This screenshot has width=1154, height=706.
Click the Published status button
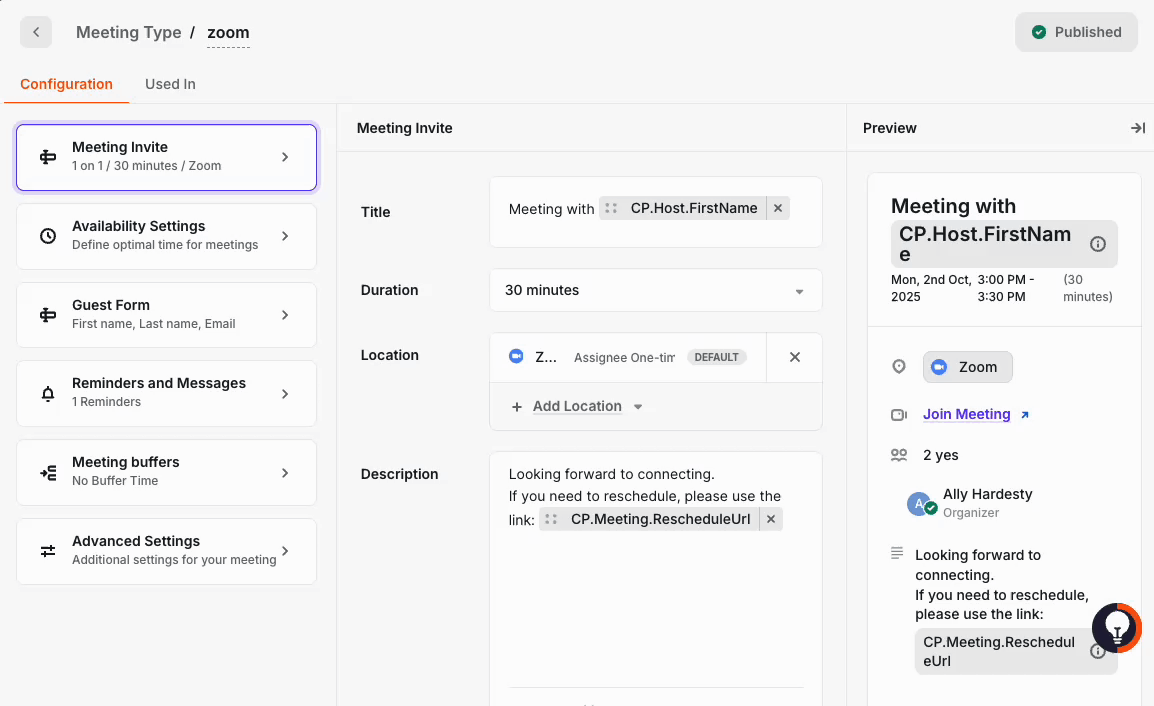(1076, 32)
